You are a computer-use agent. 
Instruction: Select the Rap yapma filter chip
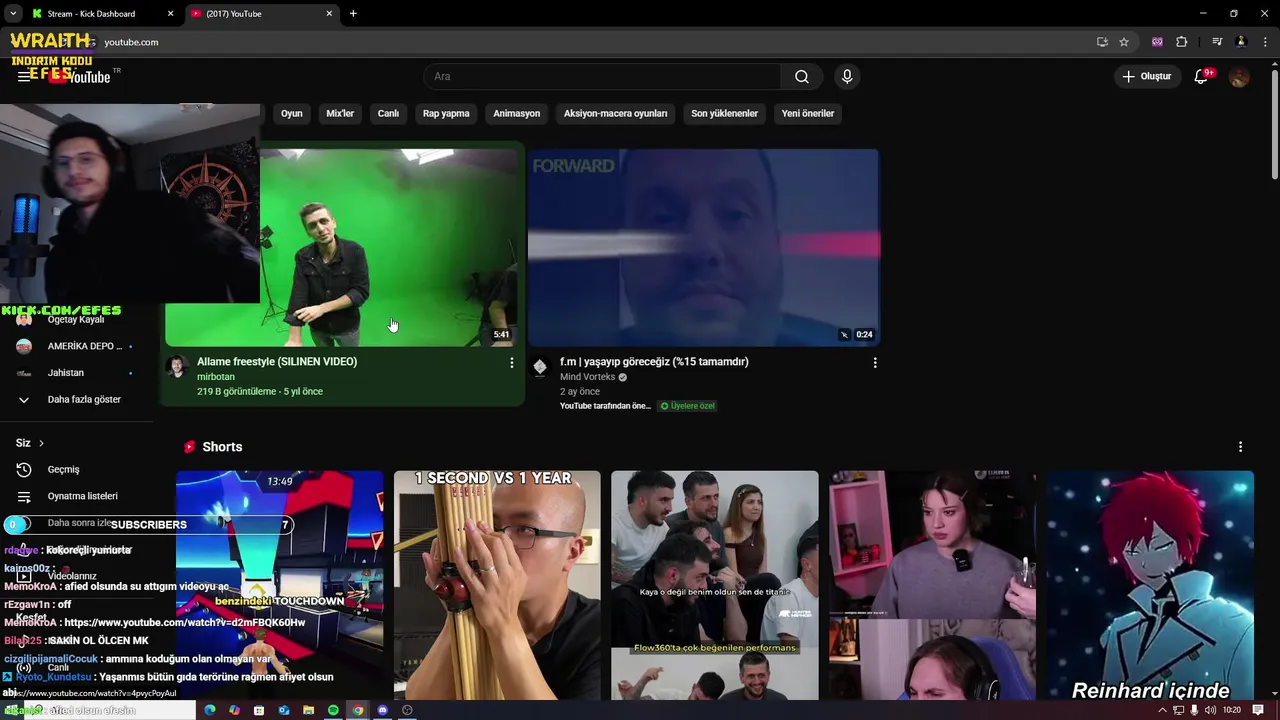446,114
